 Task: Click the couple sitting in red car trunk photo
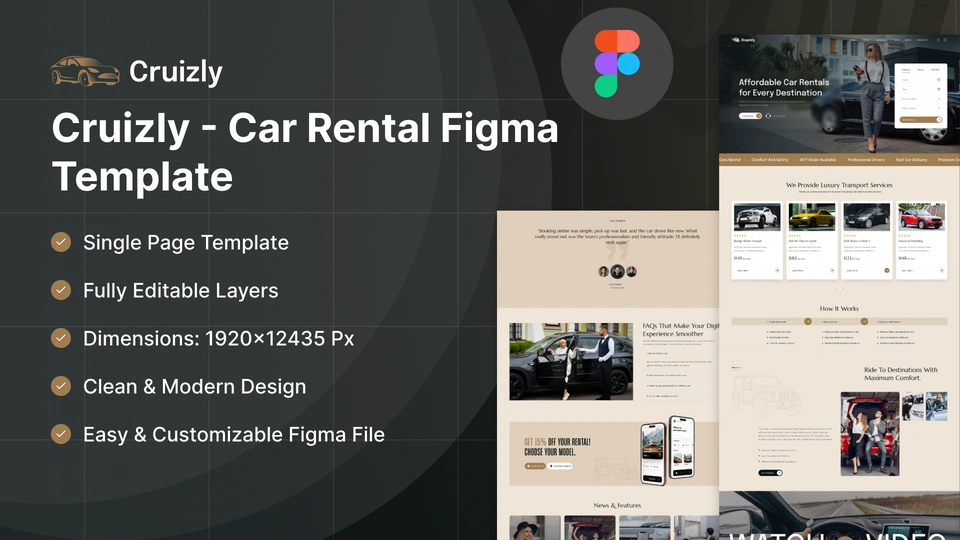[870, 433]
